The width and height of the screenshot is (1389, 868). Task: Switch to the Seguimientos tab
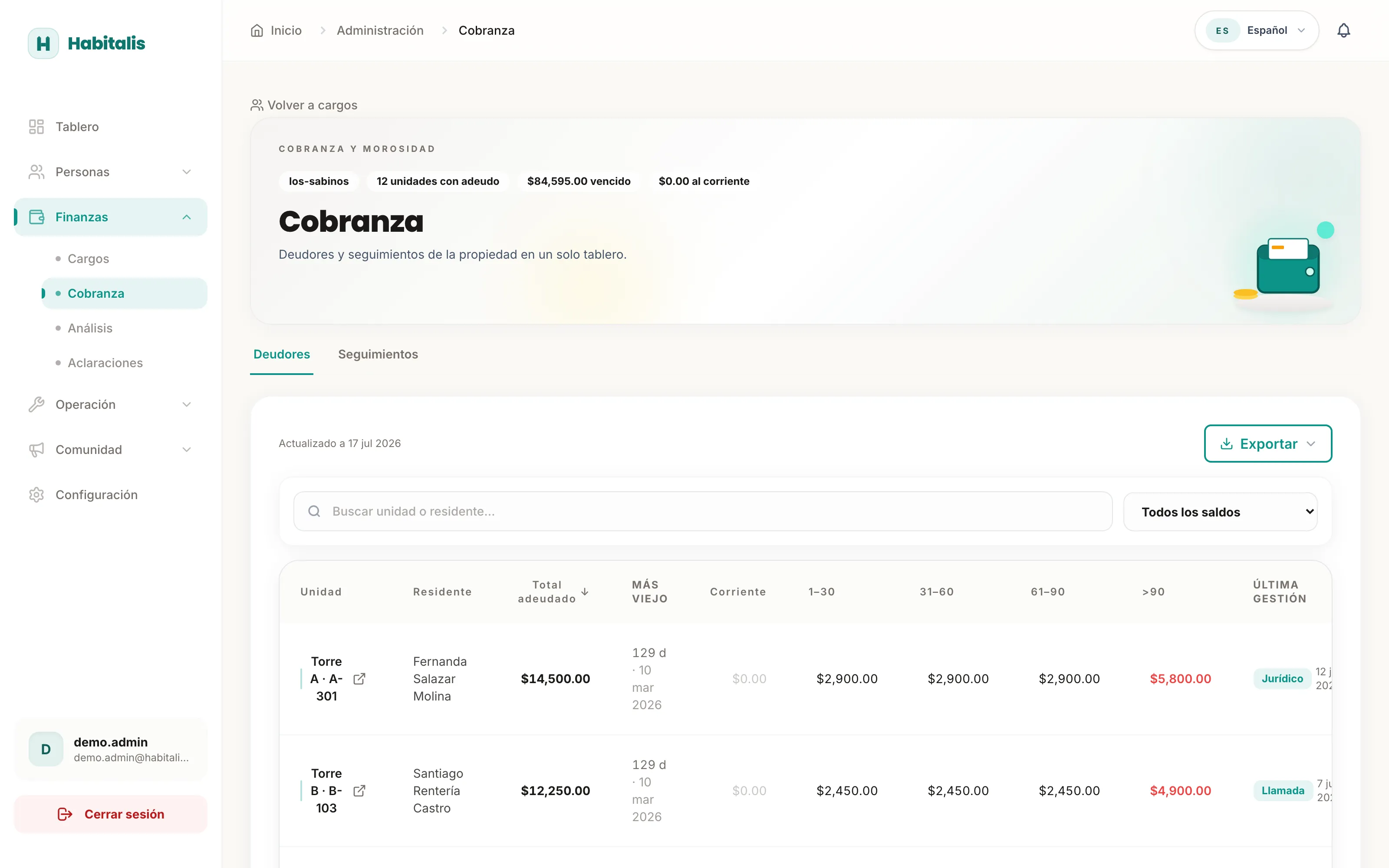click(x=378, y=354)
